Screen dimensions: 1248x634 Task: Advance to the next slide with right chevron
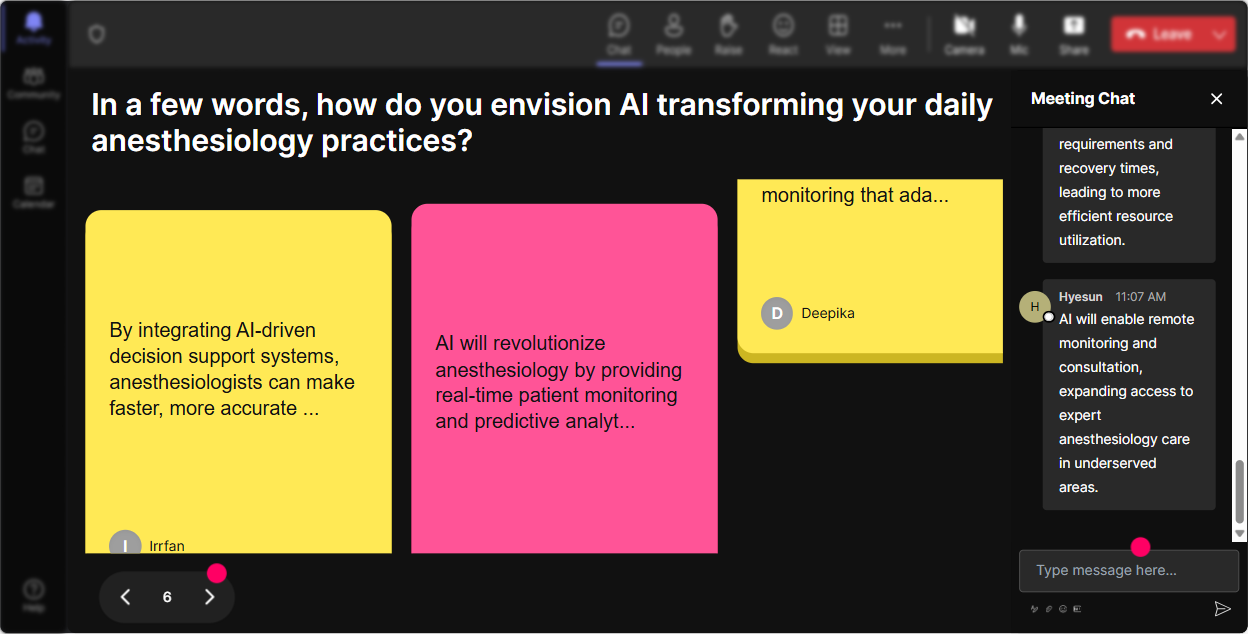click(209, 597)
